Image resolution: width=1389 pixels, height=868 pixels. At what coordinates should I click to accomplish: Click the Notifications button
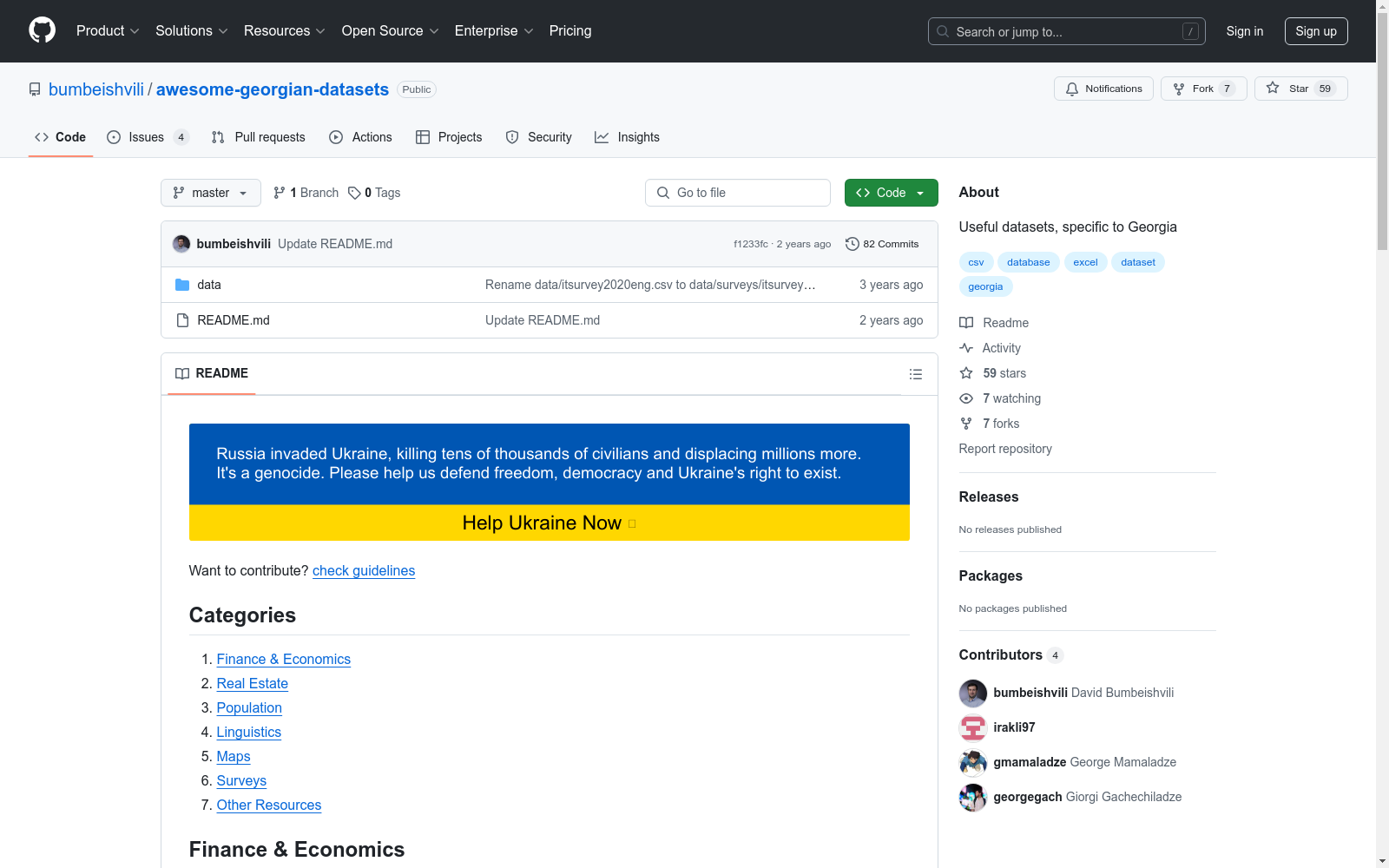coord(1103,89)
